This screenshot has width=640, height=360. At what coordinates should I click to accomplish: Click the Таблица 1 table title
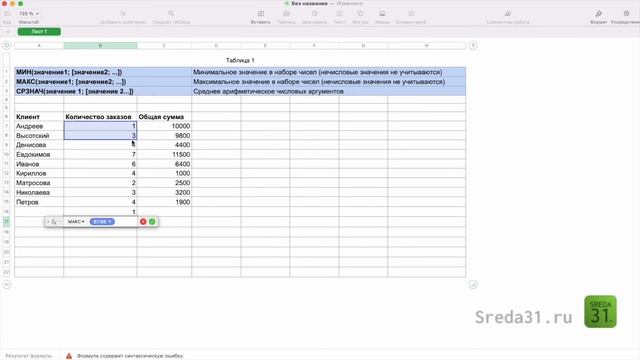pyautogui.click(x=240, y=60)
